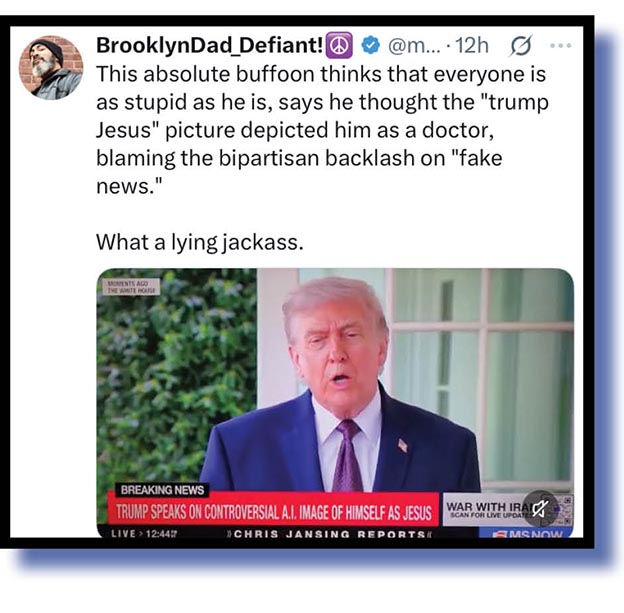
Task: Click the Grok slashed-circle icon
Action: tap(521, 45)
